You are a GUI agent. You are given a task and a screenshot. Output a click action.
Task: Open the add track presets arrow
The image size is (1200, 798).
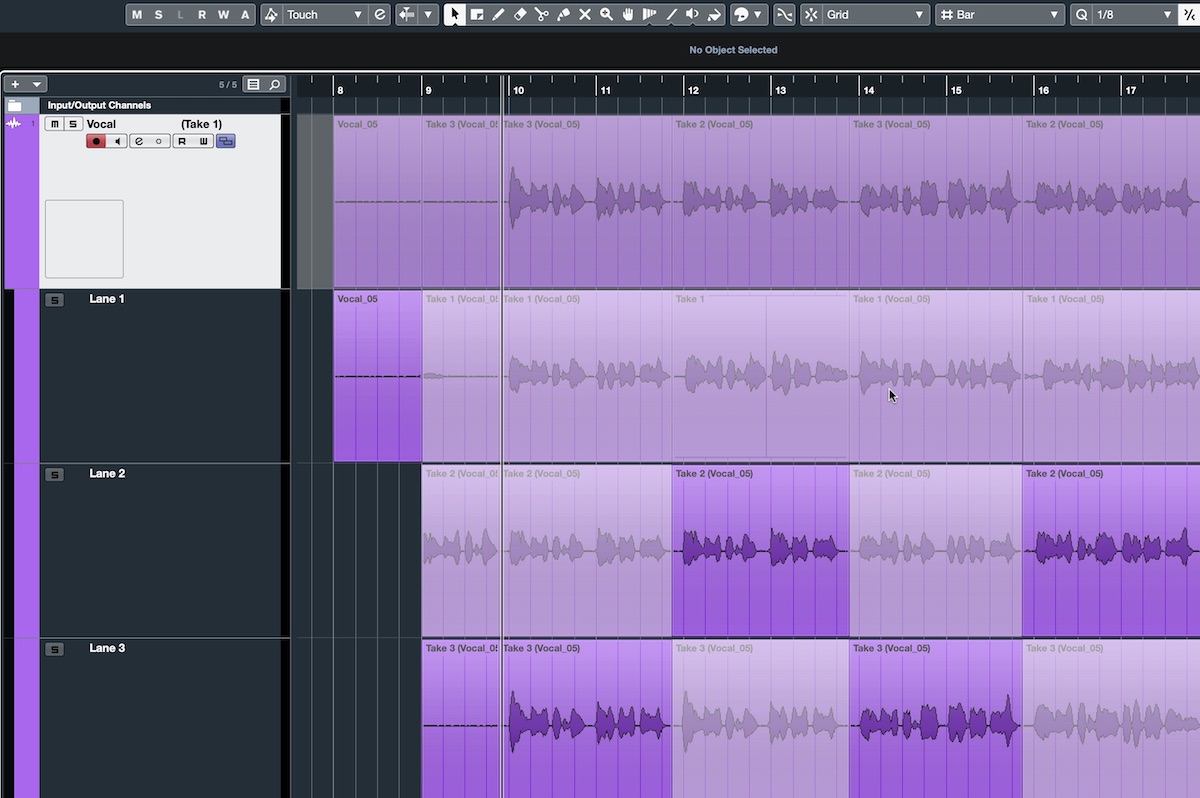click(x=37, y=85)
